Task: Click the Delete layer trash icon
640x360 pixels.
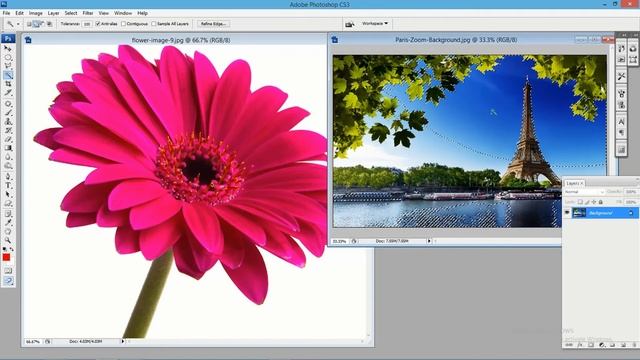Action: (x=634, y=345)
